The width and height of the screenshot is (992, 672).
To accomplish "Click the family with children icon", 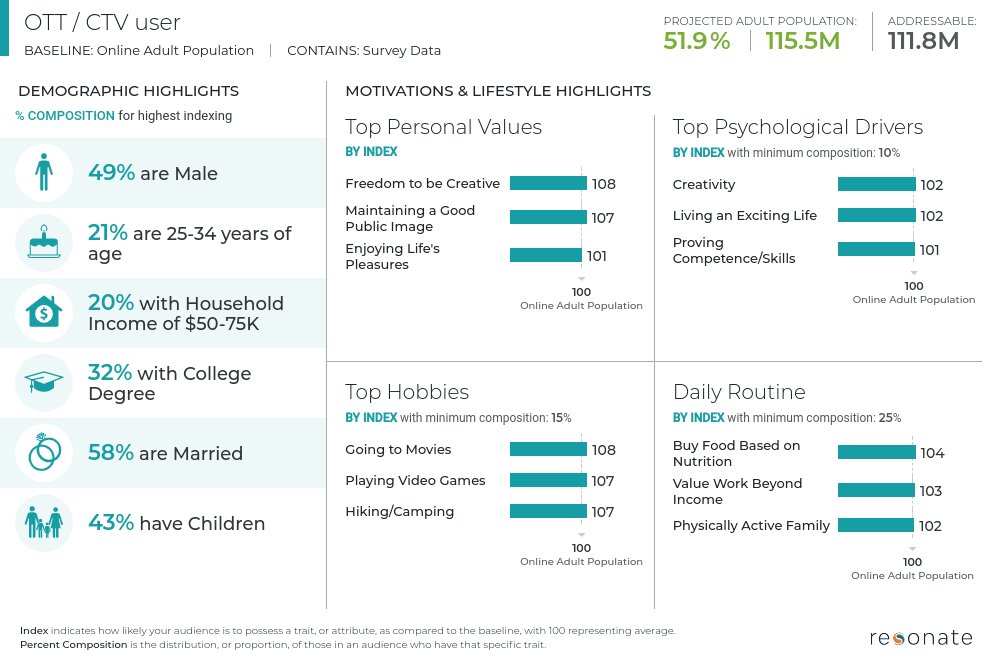I will 44,523.
